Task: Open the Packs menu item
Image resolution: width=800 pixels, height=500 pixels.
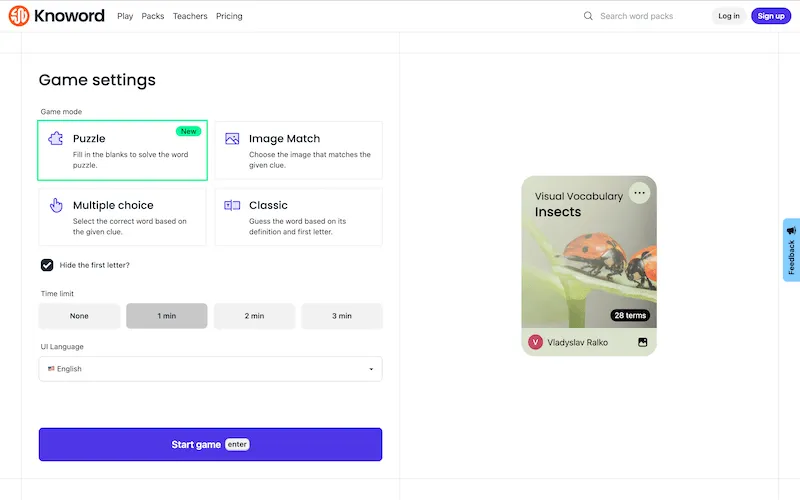Action: (153, 16)
